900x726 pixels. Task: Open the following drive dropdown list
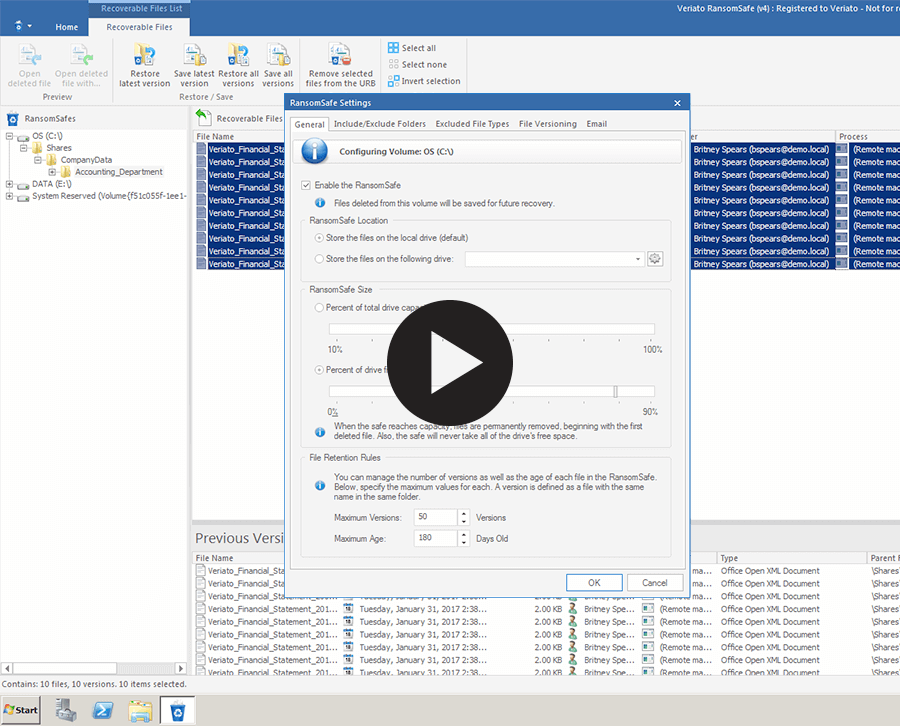pyautogui.click(x=638, y=259)
